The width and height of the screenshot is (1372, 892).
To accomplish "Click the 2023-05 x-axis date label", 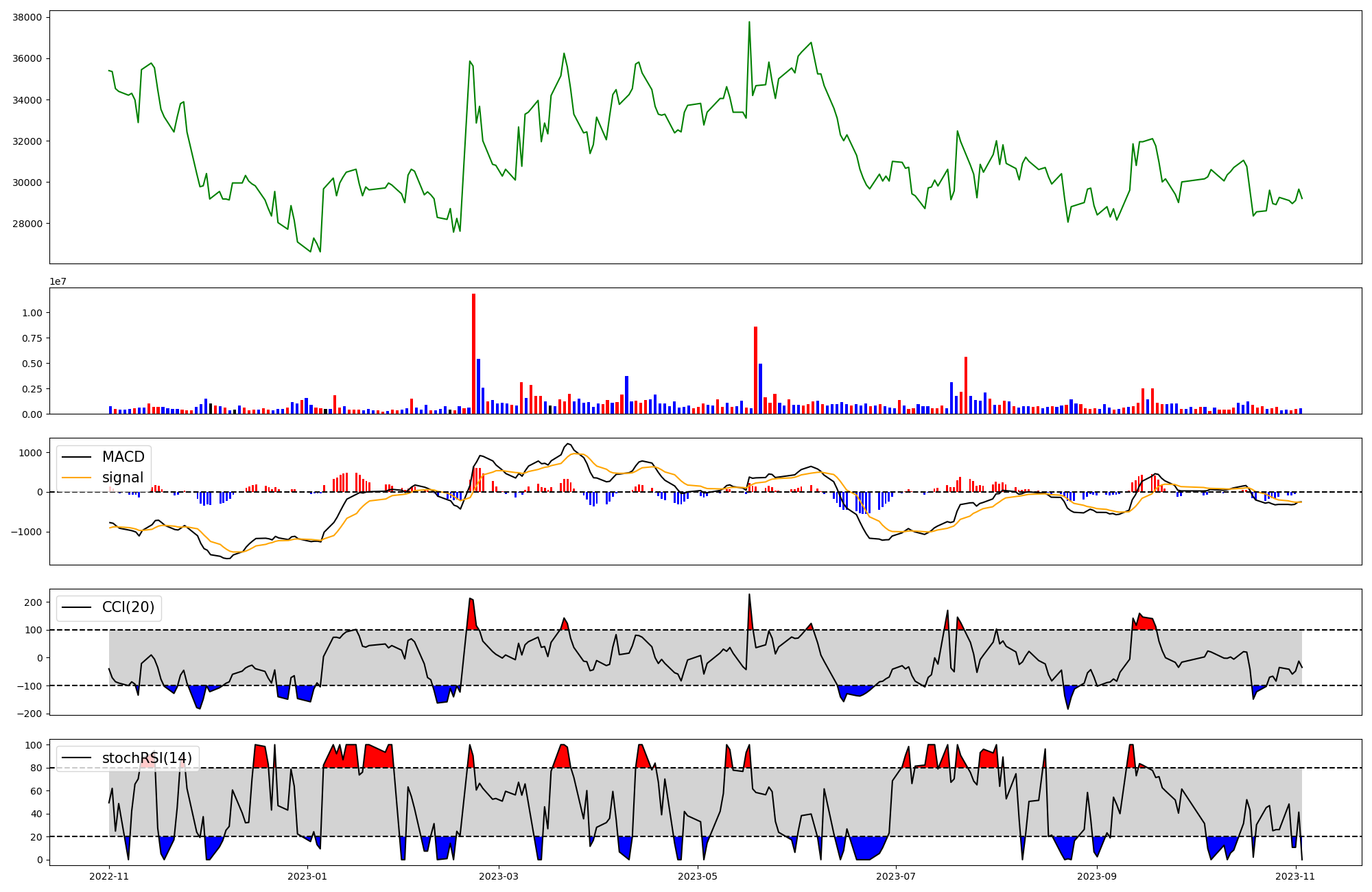I will (698, 876).
